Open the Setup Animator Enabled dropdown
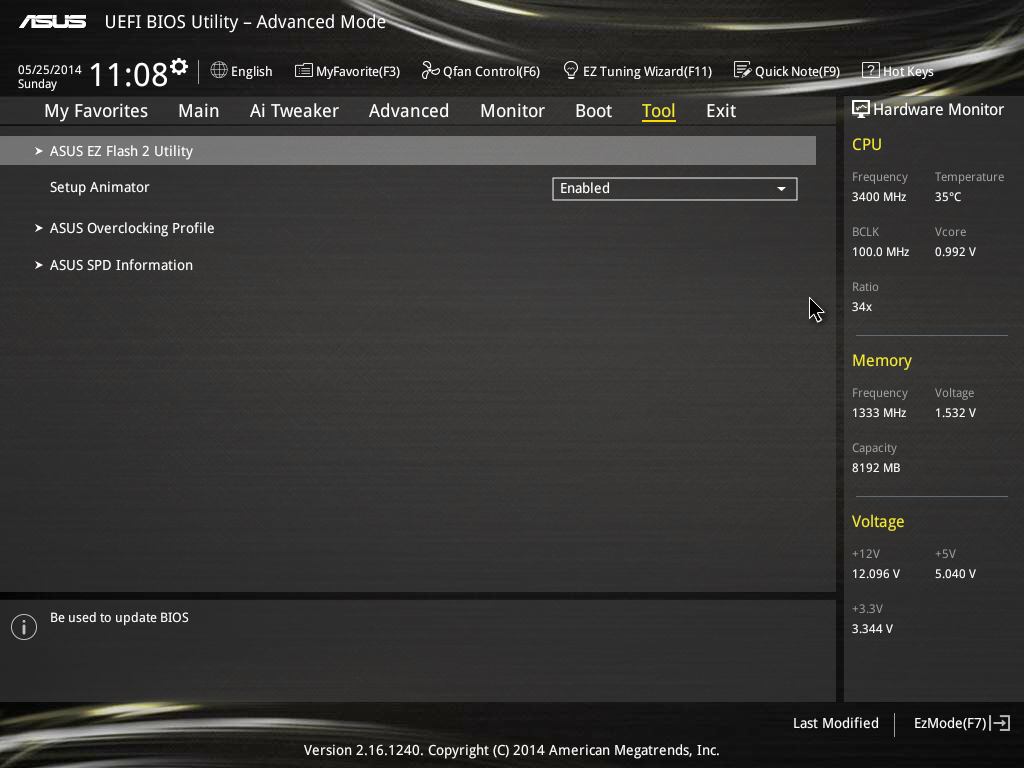This screenshot has height=768, width=1024. (675, 189)
